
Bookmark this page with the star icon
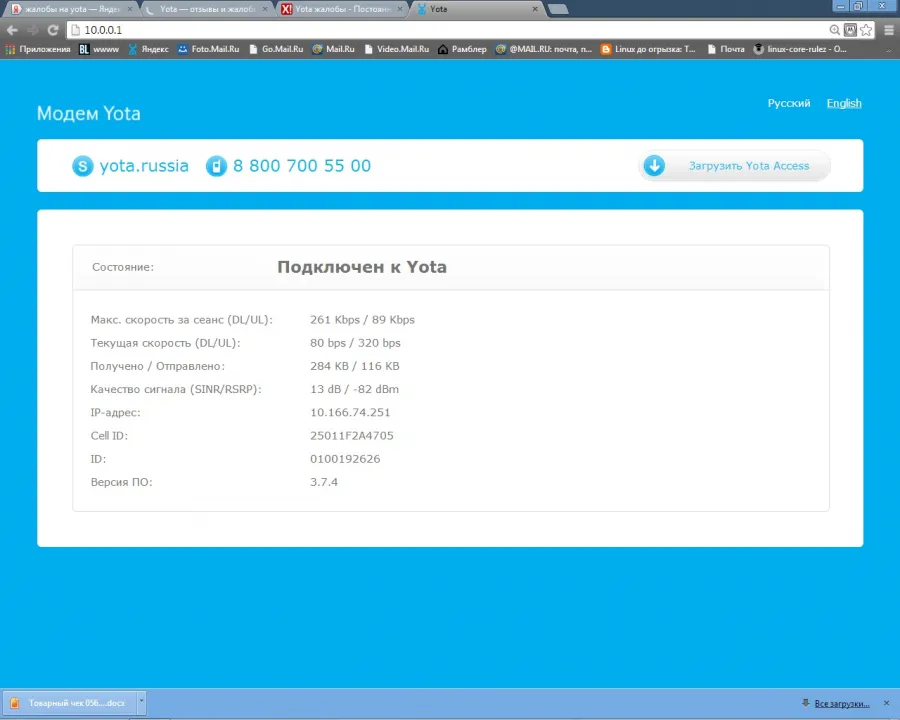(866, 30)
